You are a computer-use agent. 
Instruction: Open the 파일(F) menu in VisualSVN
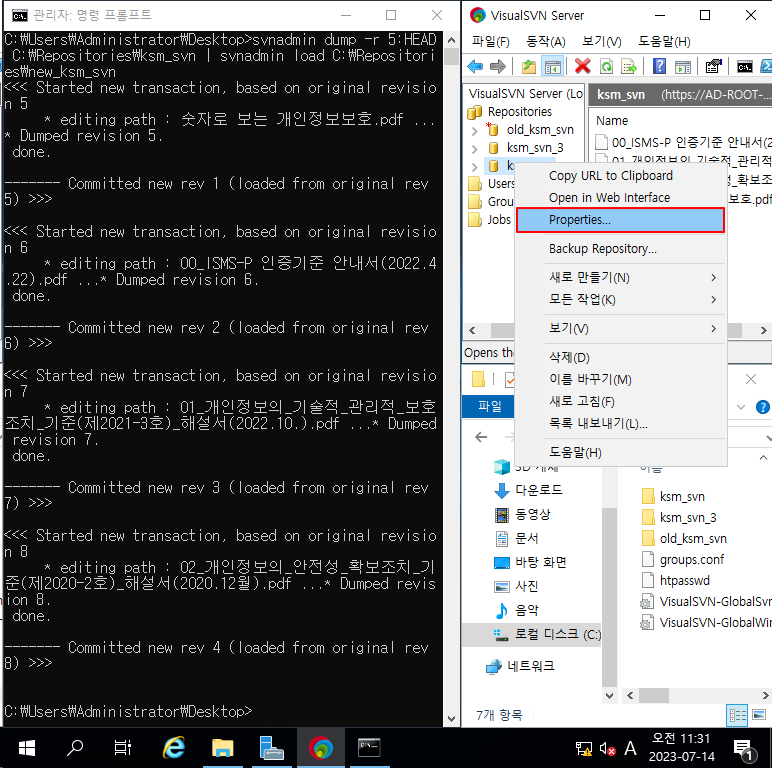[x=491, y=41]
